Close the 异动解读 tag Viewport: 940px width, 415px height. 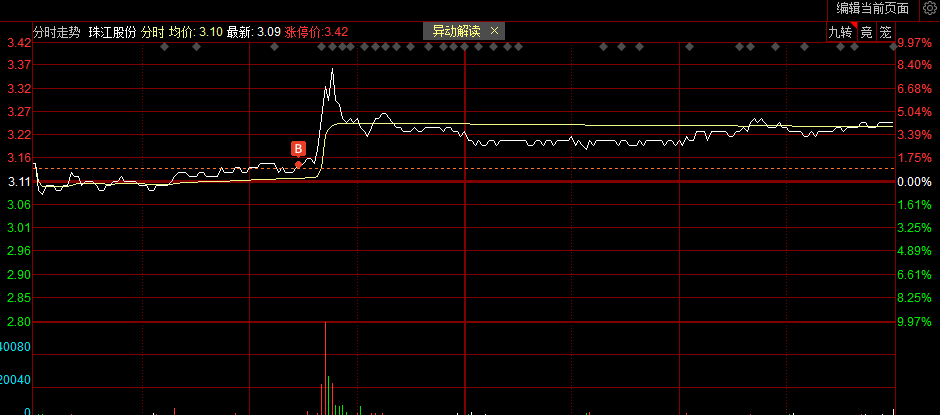coord(495,31)
